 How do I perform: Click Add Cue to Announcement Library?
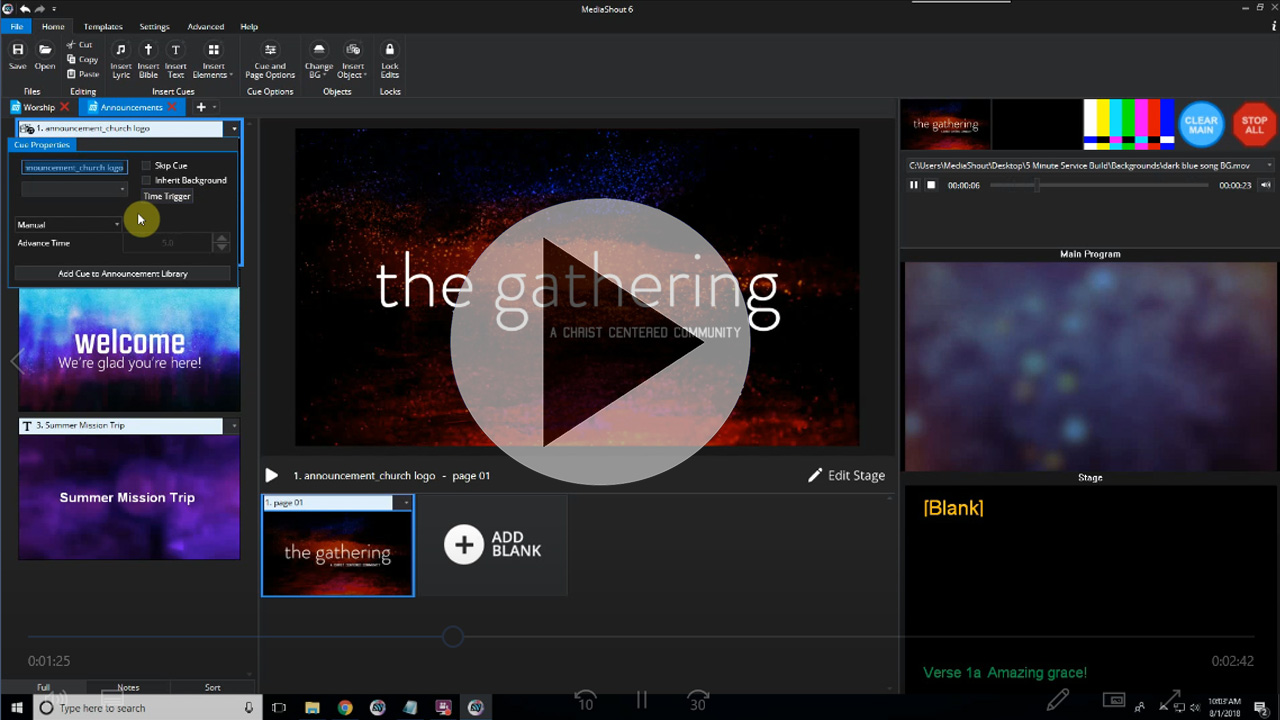coord(123,274)
